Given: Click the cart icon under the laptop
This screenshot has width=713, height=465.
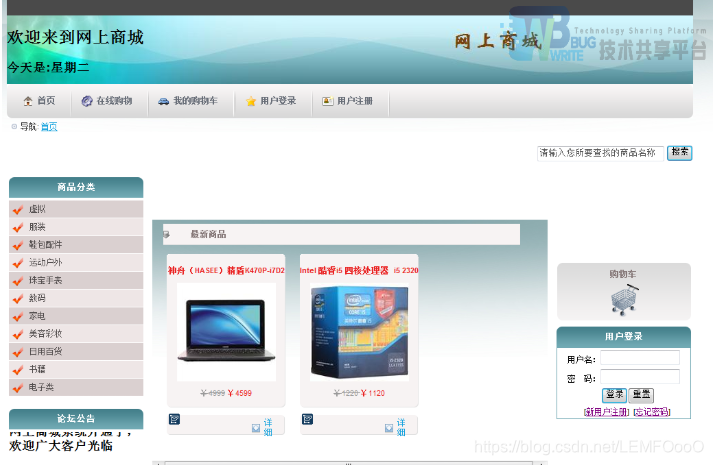Looking at the screenshot, I should (175, 419).
